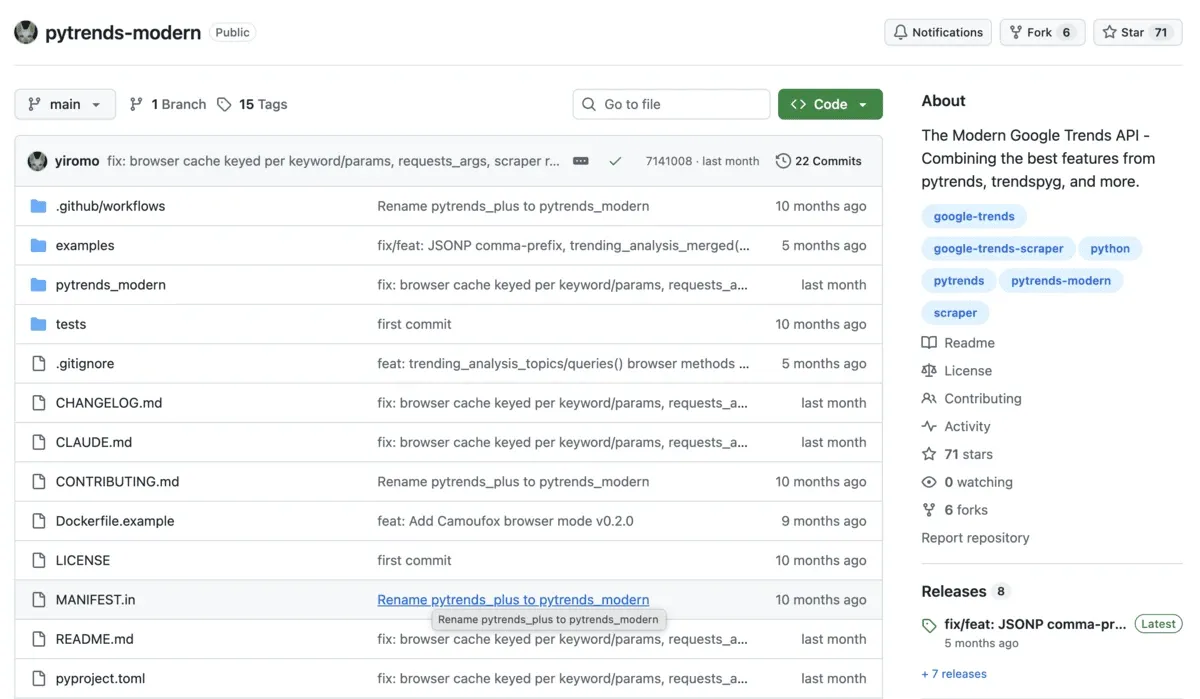1200x699 pixels.
Task: Open .gitignore's trending_analysis_topics commit message
Action: click(563, 363)
